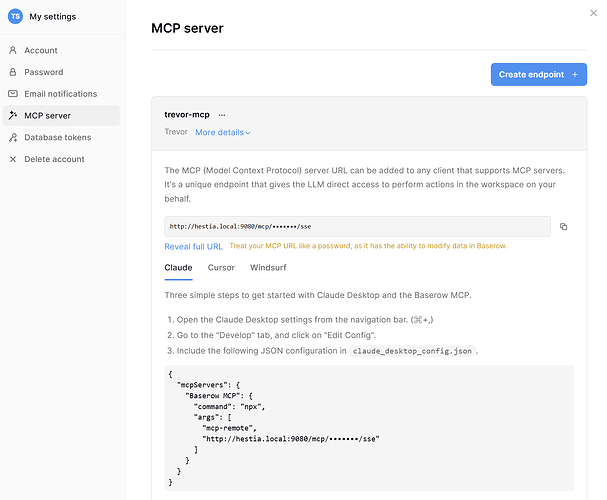607x500 pixels.
Task: Switch to the Claude tab
Action: (178, 268)
